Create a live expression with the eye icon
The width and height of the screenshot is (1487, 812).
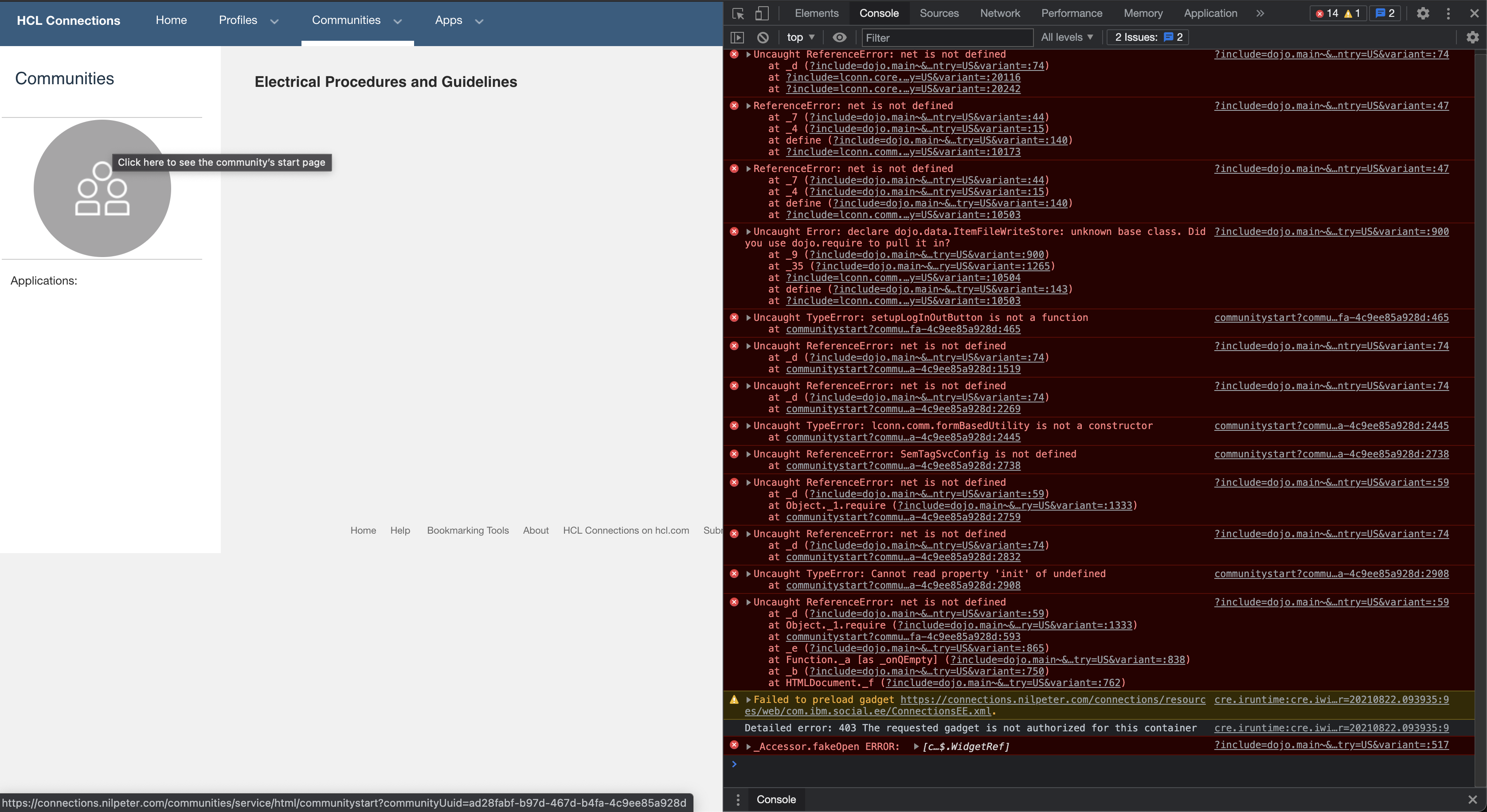(x=839, y=38)
